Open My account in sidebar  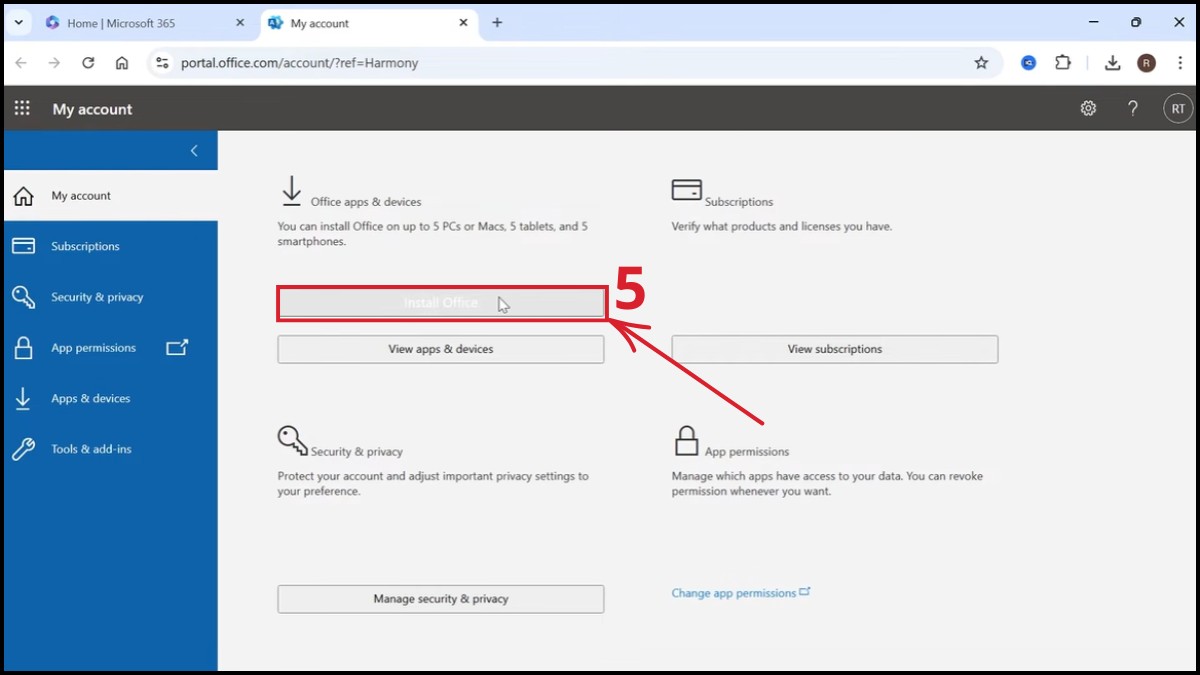109,196
